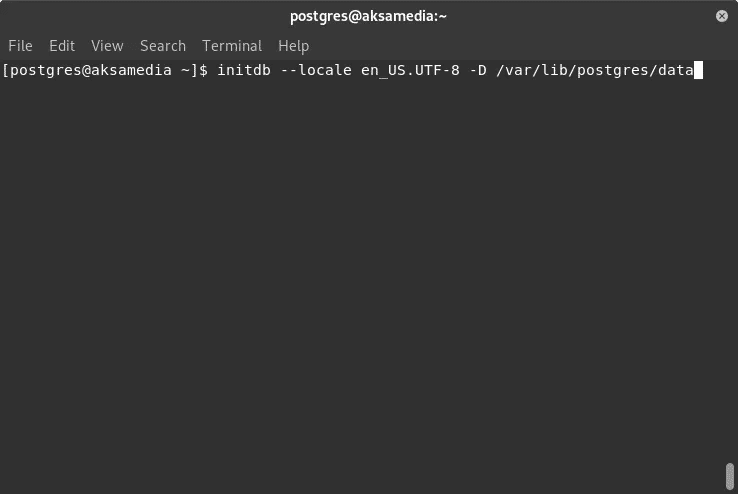Click the empty title bar left of the title

[141, 16]
